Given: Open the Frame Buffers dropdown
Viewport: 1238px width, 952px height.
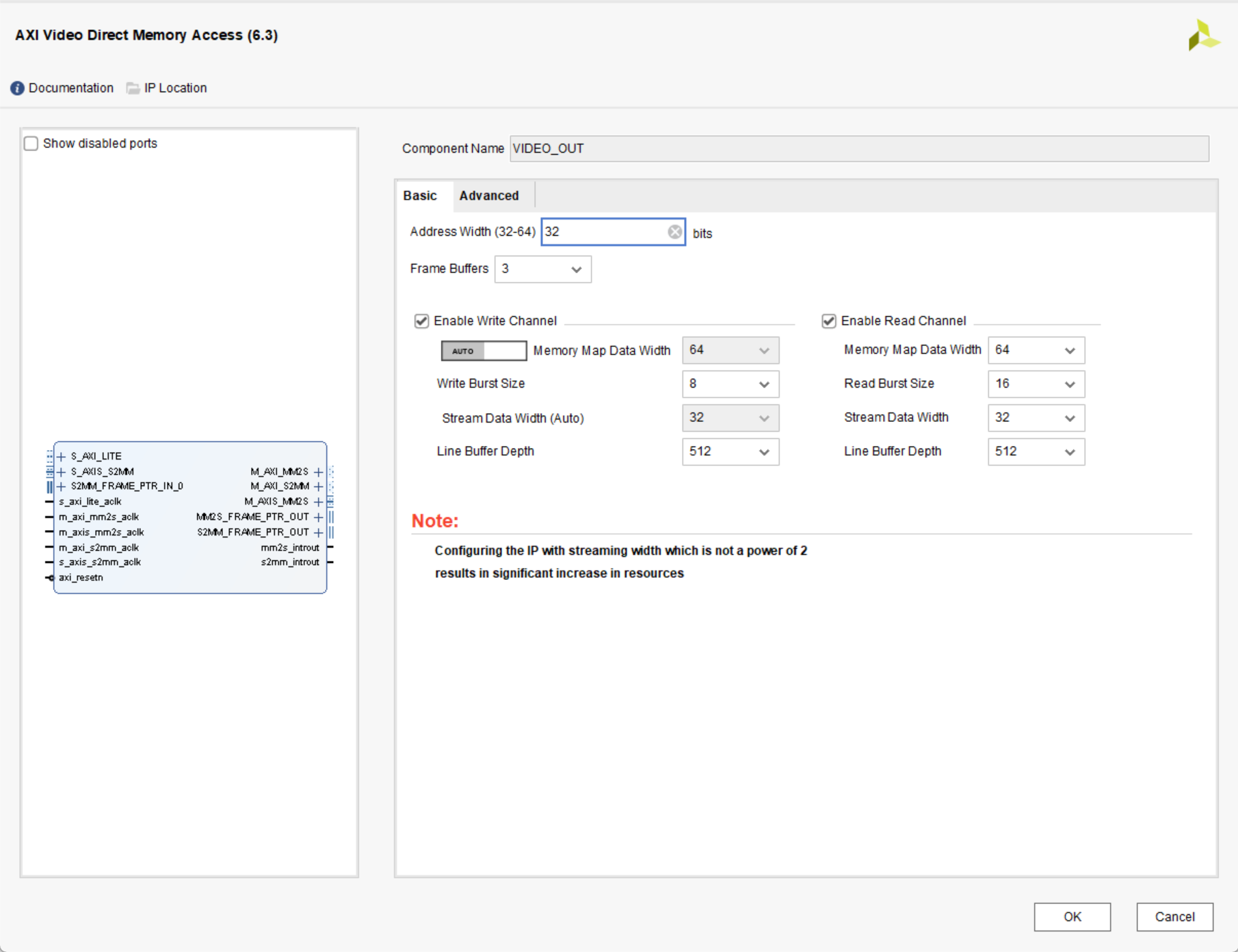Looking at the screenshot, I should 542,269.
